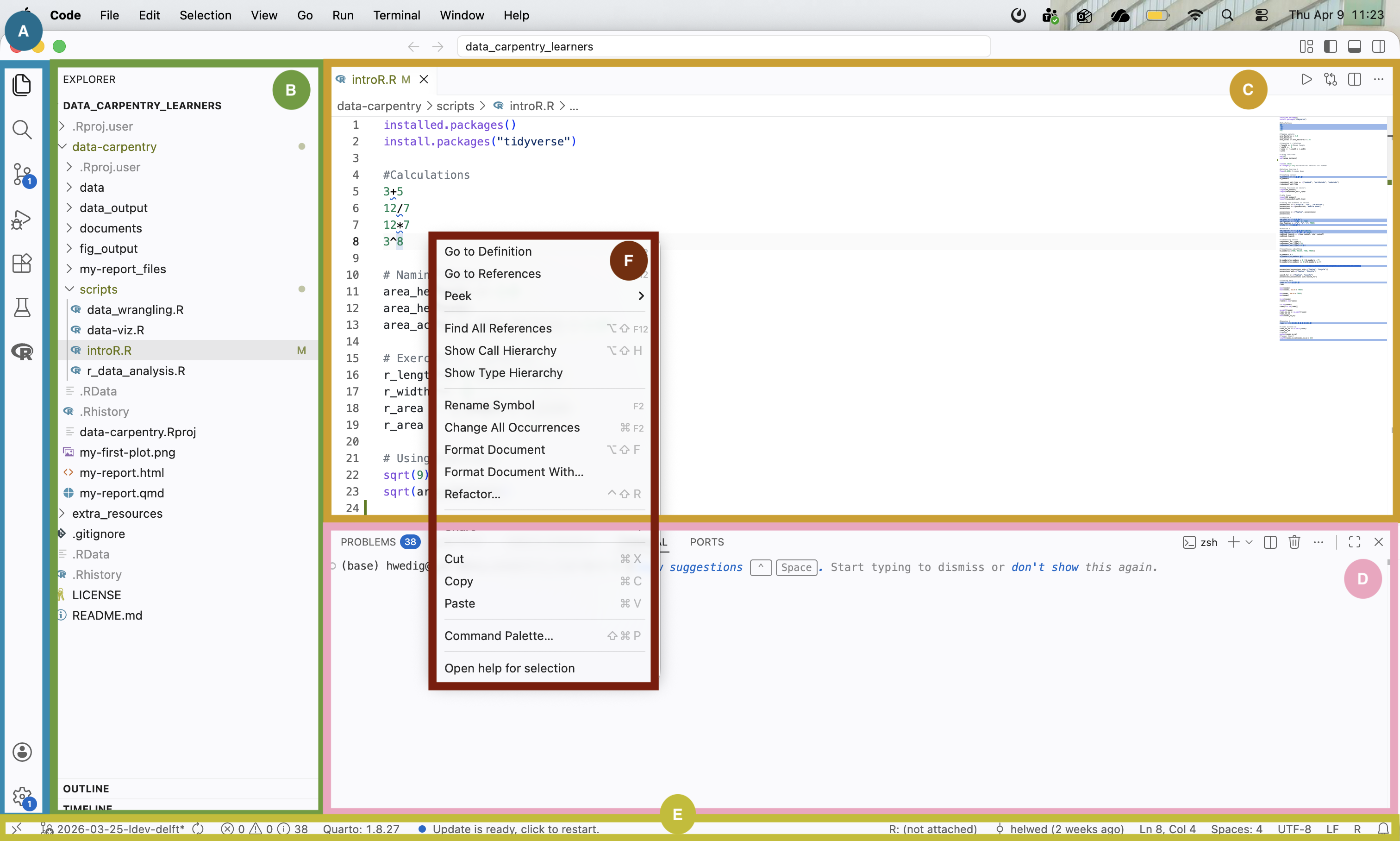
Task: Open the R extension sidebar icon
Action: tap(22, 352)
